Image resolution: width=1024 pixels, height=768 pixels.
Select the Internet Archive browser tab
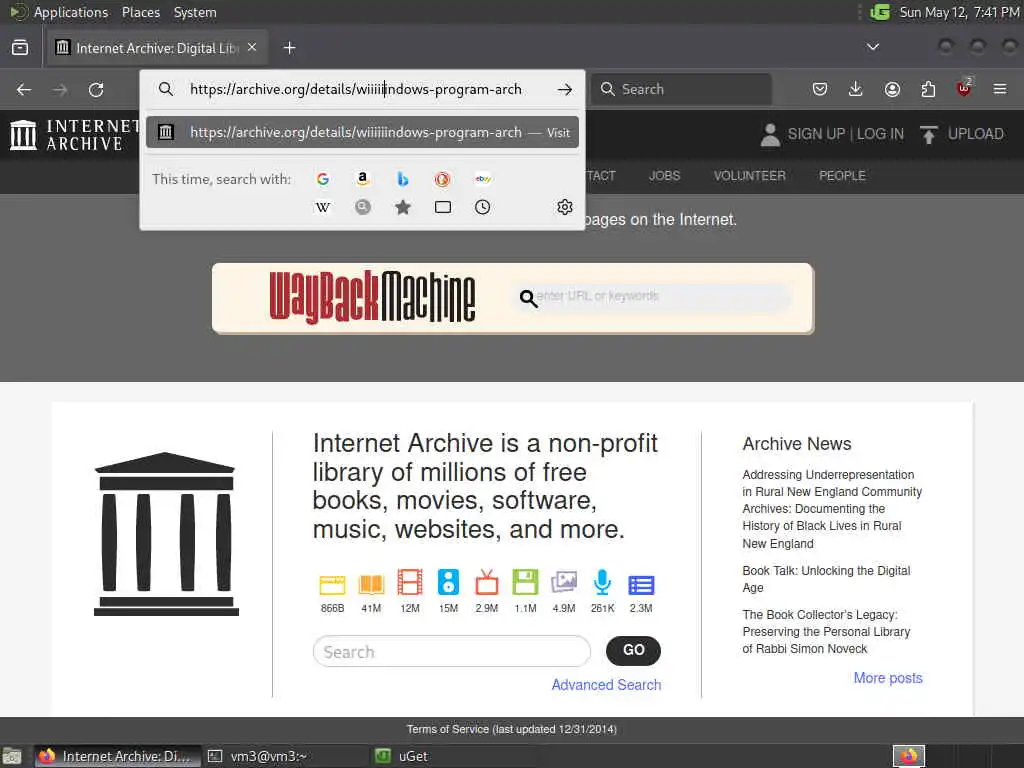[x=157, y=48]
